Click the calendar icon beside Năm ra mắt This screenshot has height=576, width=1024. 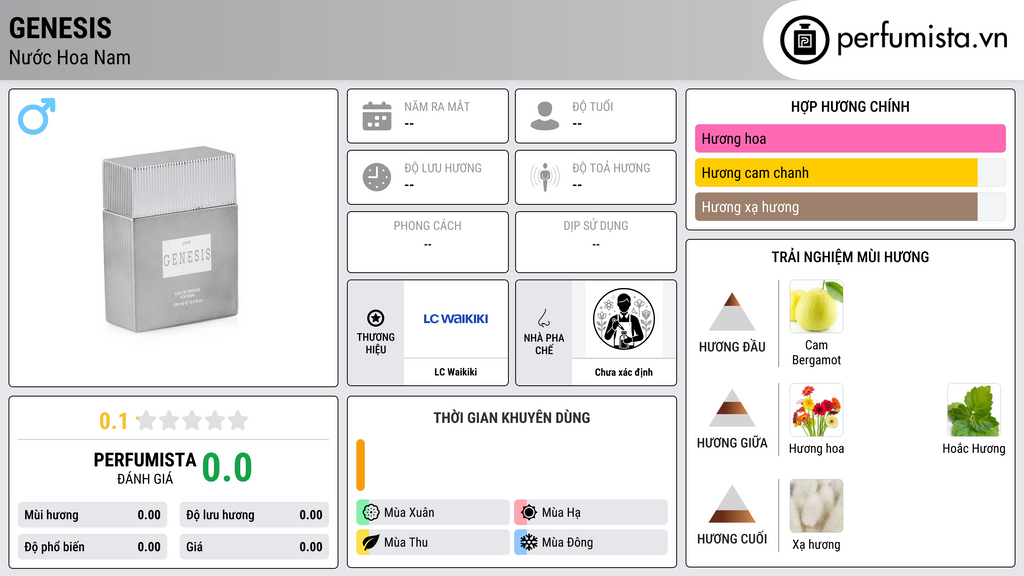coord(377,116)
